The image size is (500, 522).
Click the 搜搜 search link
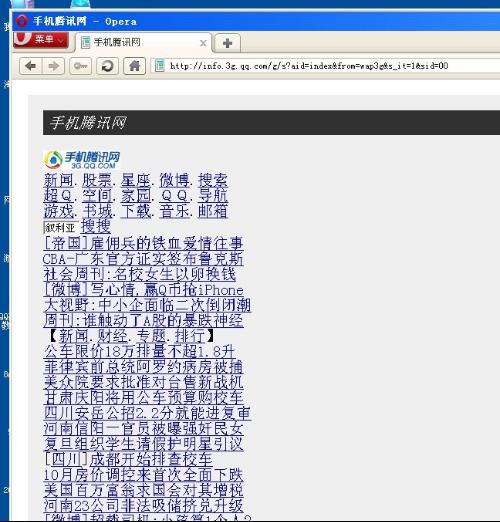(x=96, y=227)
